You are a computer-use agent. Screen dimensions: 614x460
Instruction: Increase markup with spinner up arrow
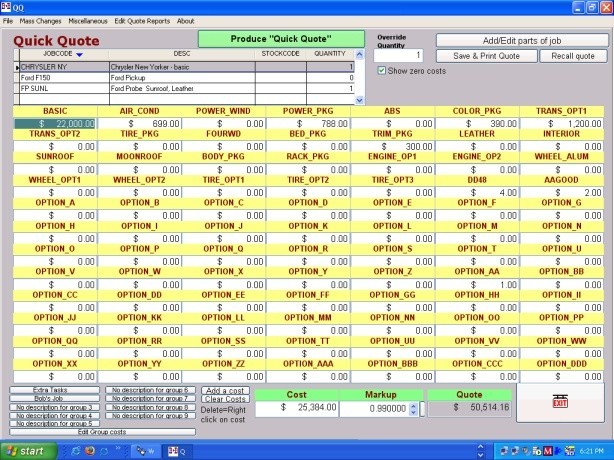coord(414,404)
